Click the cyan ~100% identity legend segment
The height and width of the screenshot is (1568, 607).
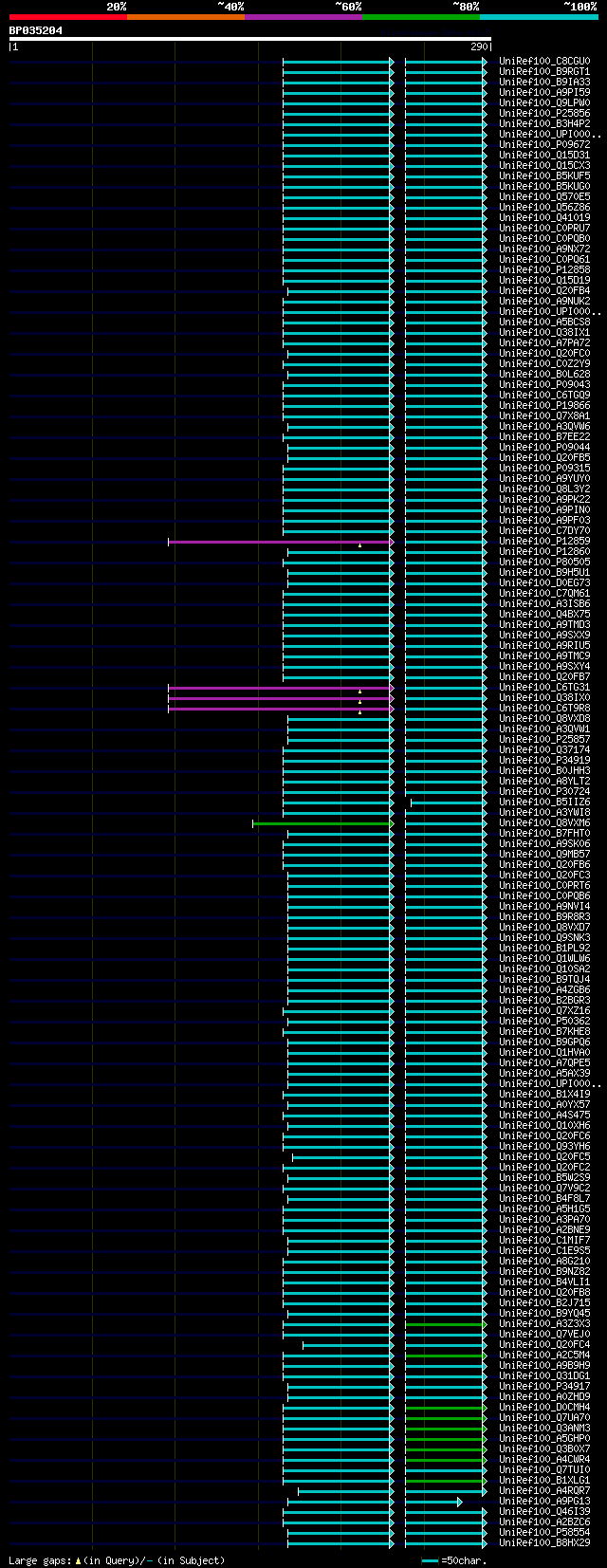point(539,16)
